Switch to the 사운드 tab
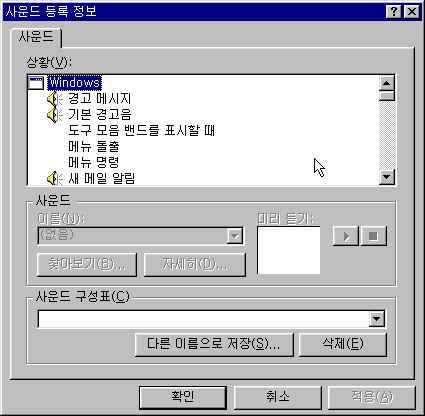 tap(36, 37)
